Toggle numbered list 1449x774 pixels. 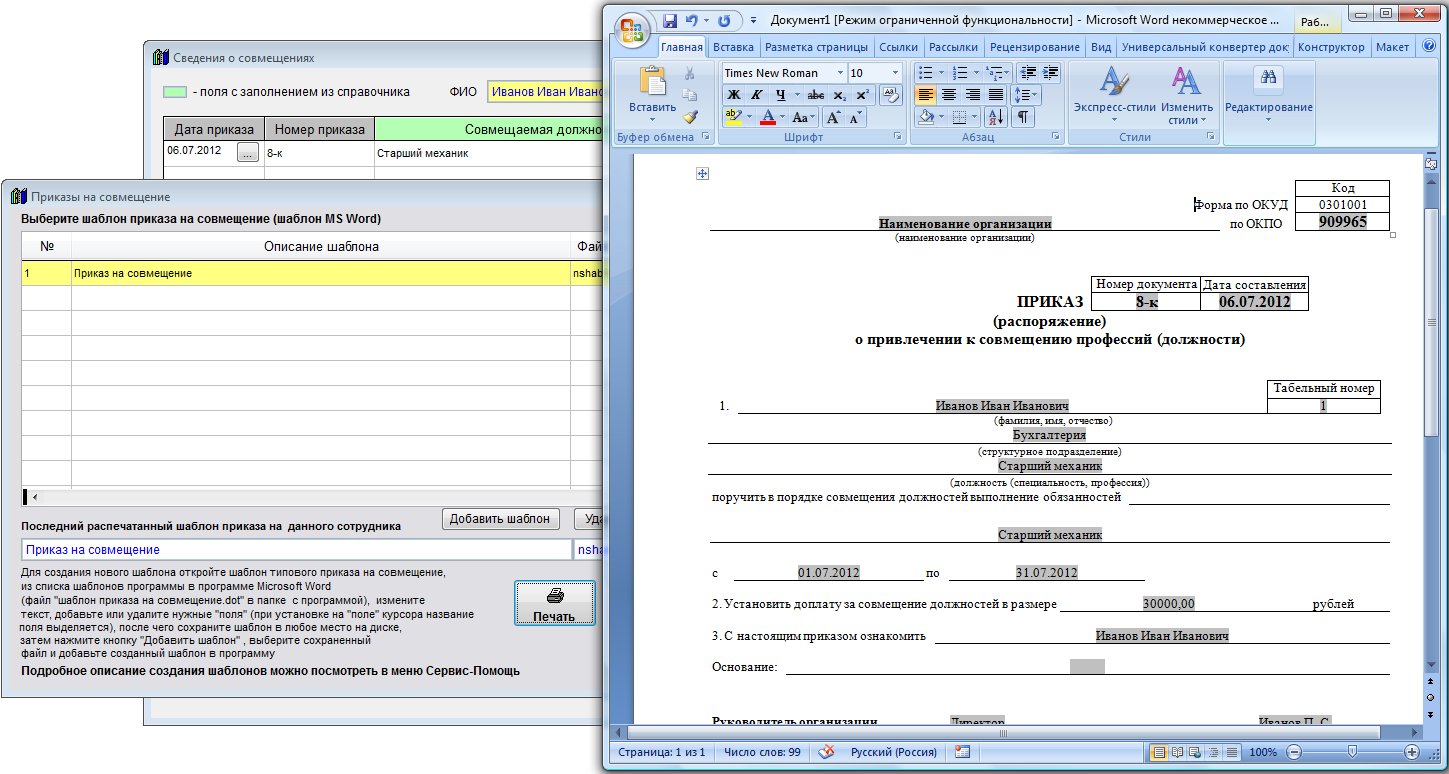961,73
